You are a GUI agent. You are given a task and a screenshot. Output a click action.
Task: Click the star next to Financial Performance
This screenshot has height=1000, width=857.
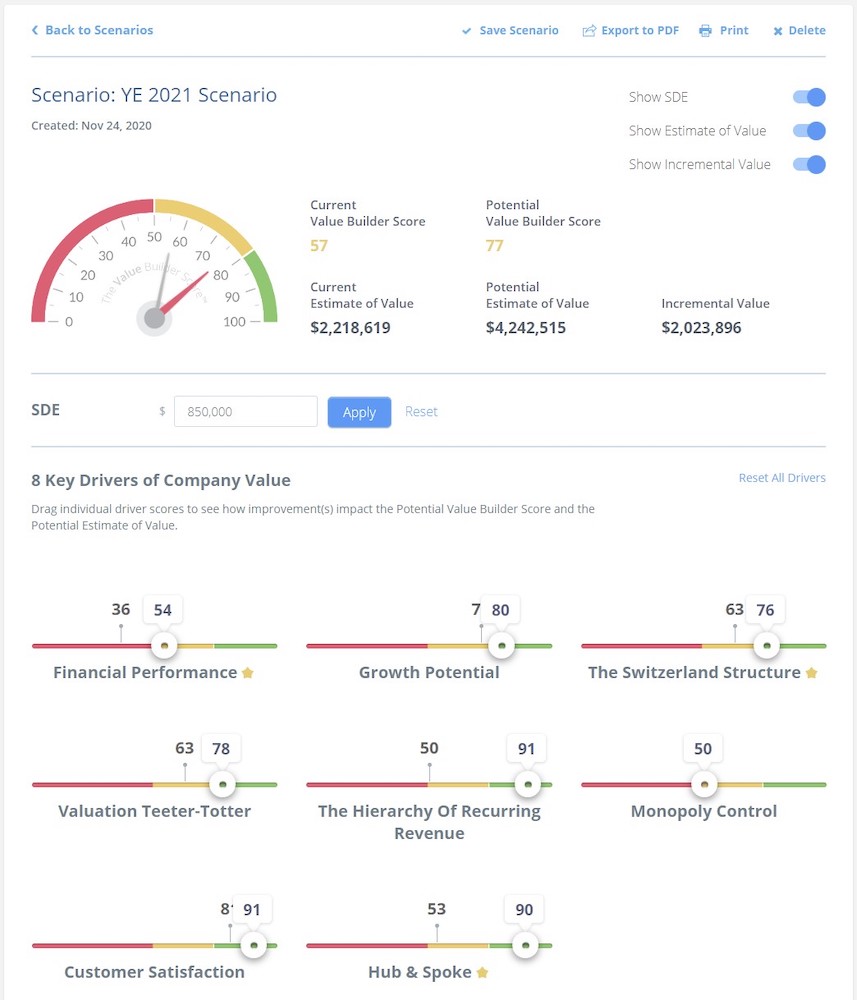click(248, 673)
